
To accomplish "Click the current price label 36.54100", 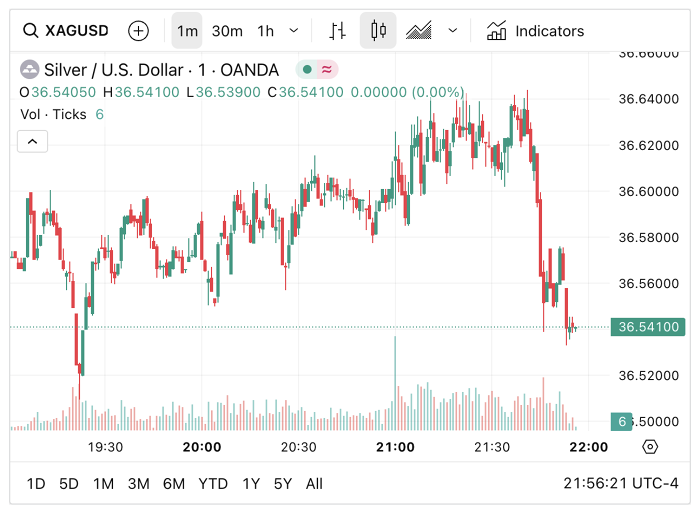I will tap(648, 327).
